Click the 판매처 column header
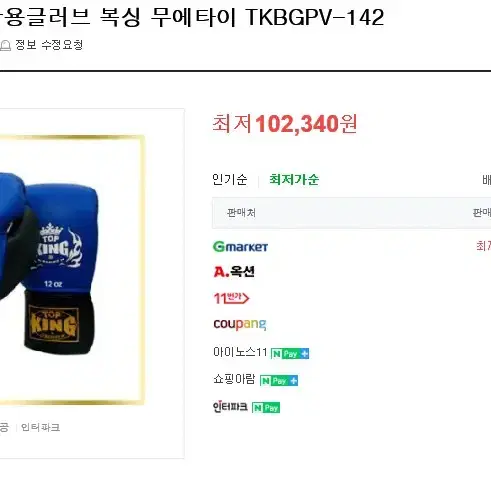The height and width of the screenshot is (491, 491). pos(241,213)
